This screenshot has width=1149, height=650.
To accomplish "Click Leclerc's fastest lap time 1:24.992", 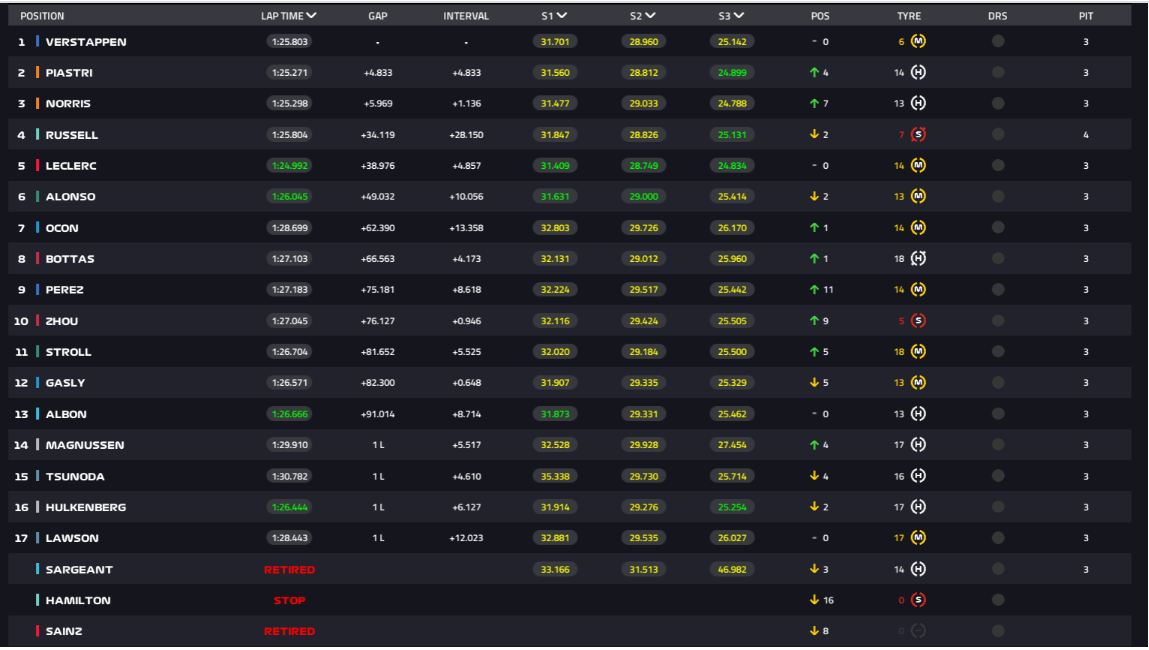I will point(289,166).
